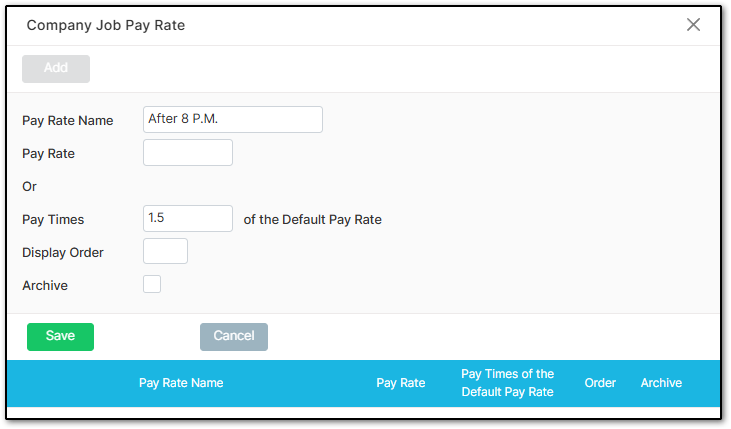Tick the Archive checkbox
This screenshot has width=731, height=429.
point(152,284)
